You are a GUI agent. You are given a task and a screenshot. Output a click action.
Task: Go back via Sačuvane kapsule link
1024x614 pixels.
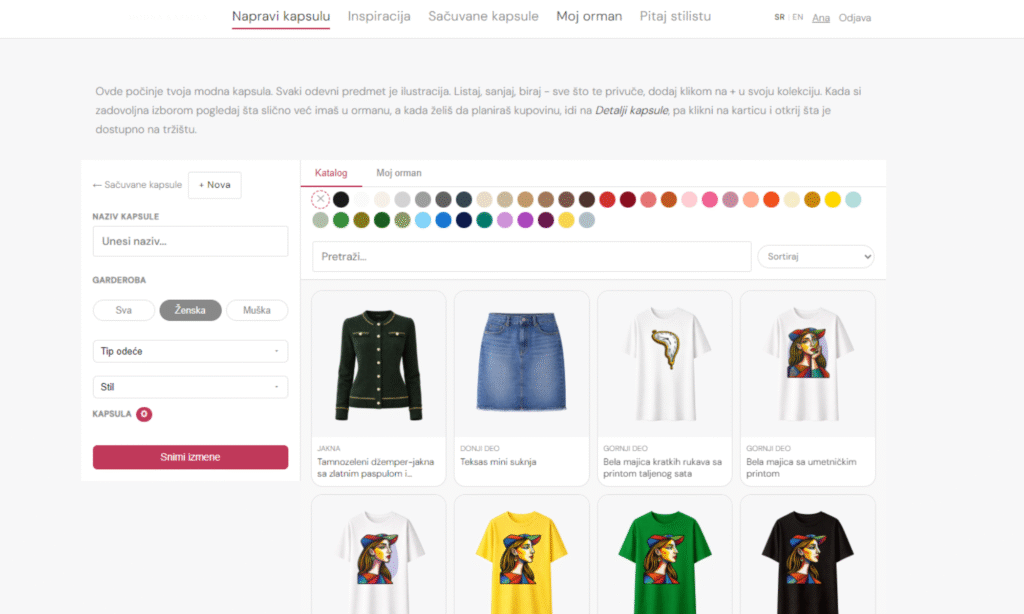point(137,185)
